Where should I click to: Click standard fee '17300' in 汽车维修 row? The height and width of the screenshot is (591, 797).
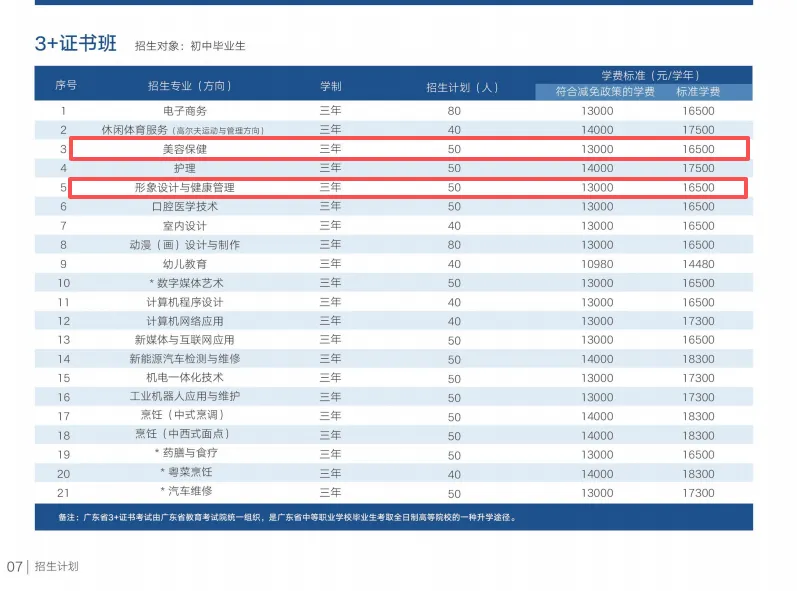click(x=698, y=493)
